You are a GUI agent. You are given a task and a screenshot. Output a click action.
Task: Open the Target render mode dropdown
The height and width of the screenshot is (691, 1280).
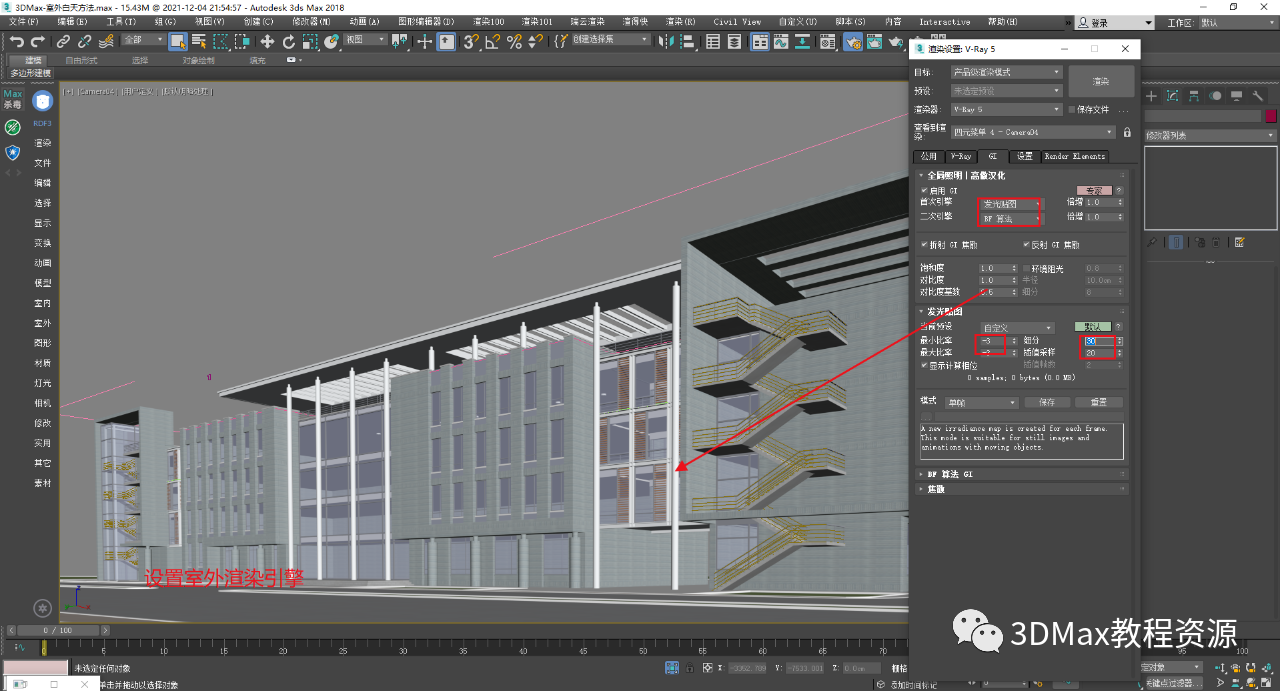1006,72
